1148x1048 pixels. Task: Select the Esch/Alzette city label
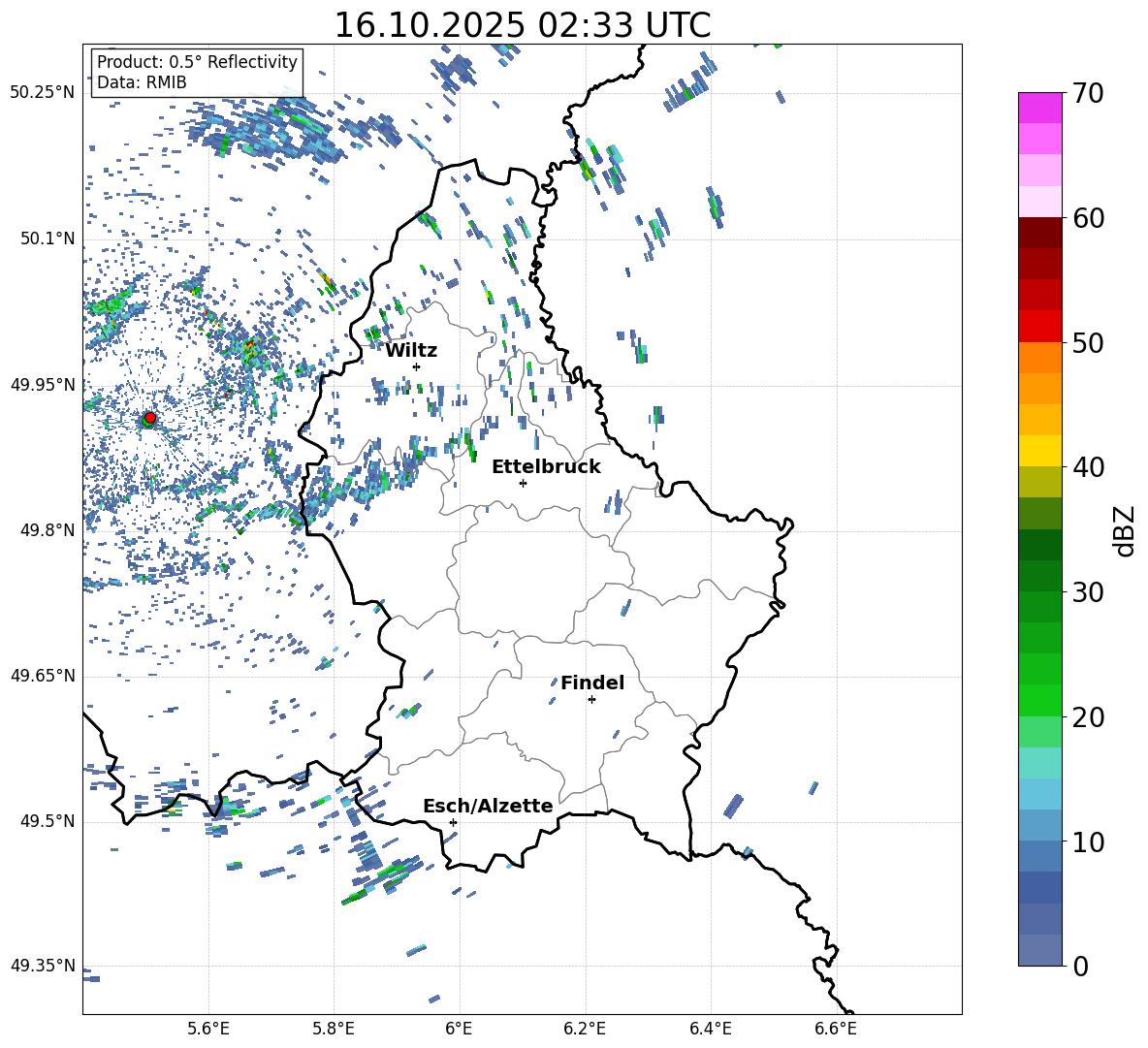coord(488,806)
